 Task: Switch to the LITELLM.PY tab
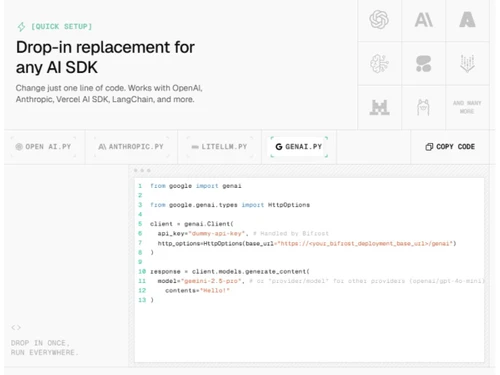point(219,147)
